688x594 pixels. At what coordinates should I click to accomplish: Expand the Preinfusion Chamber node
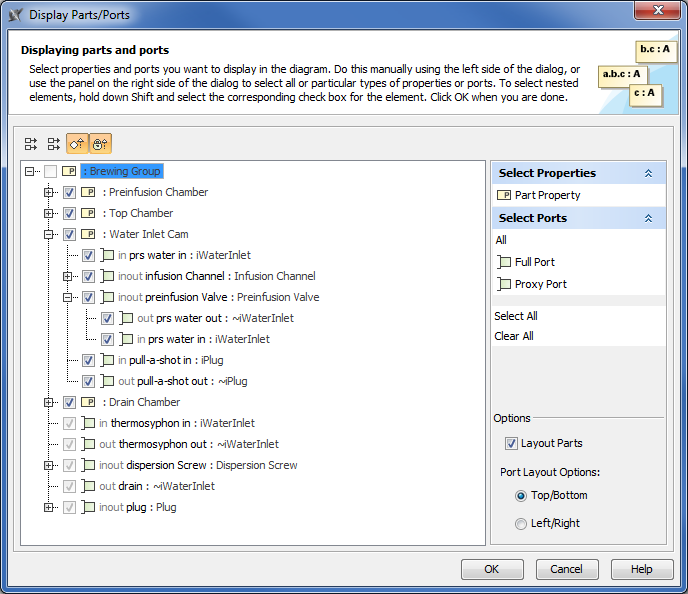(x=48, y=192)
